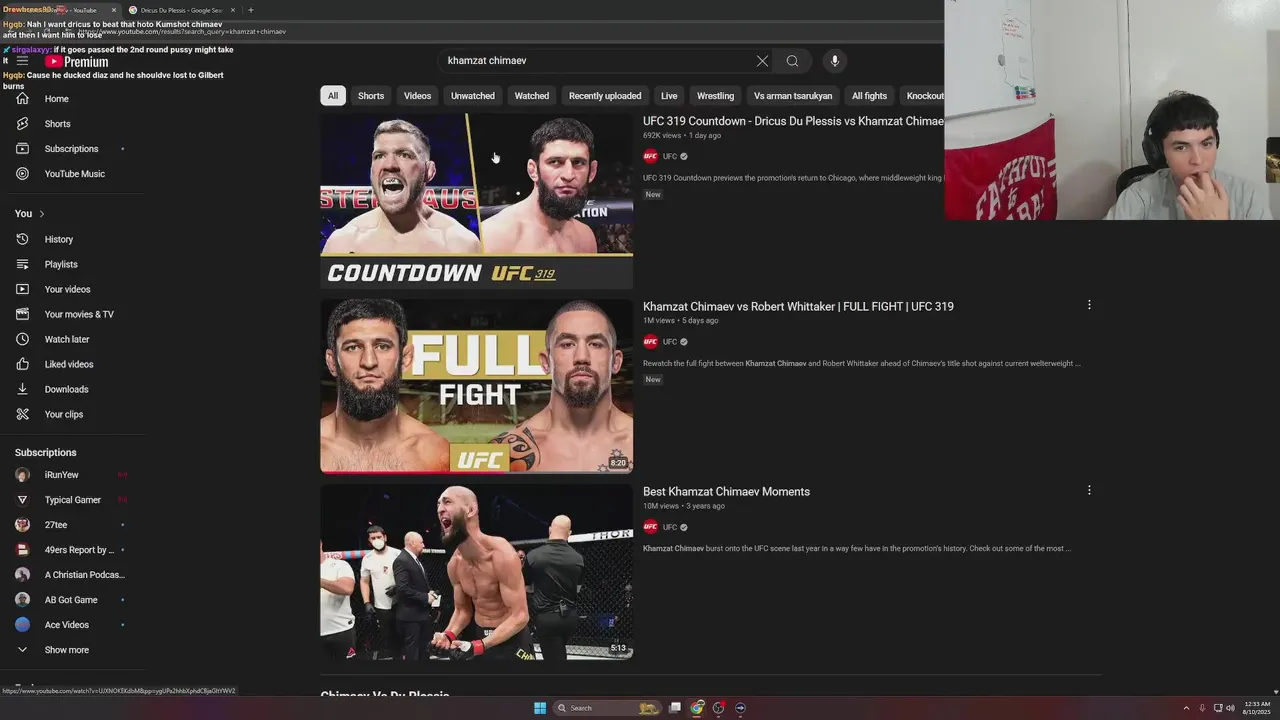Open iRunYew subscription channel
This screenshot has width=1280, height=720.
[x=72, y=475]
